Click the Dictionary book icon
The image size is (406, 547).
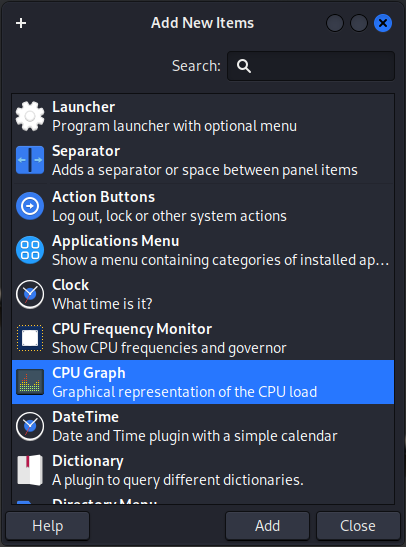pyautogui.click(x=30, y=470)
